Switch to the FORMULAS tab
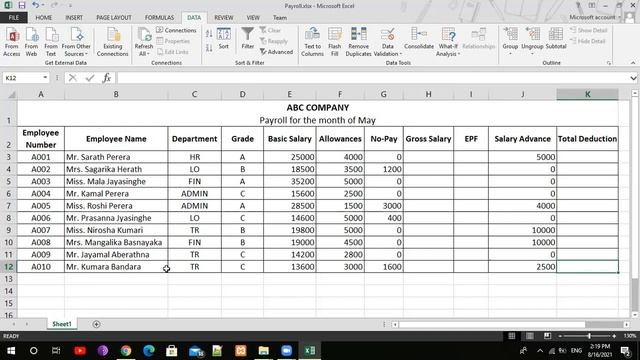640x360 pixels. click(x=159, y=18)
